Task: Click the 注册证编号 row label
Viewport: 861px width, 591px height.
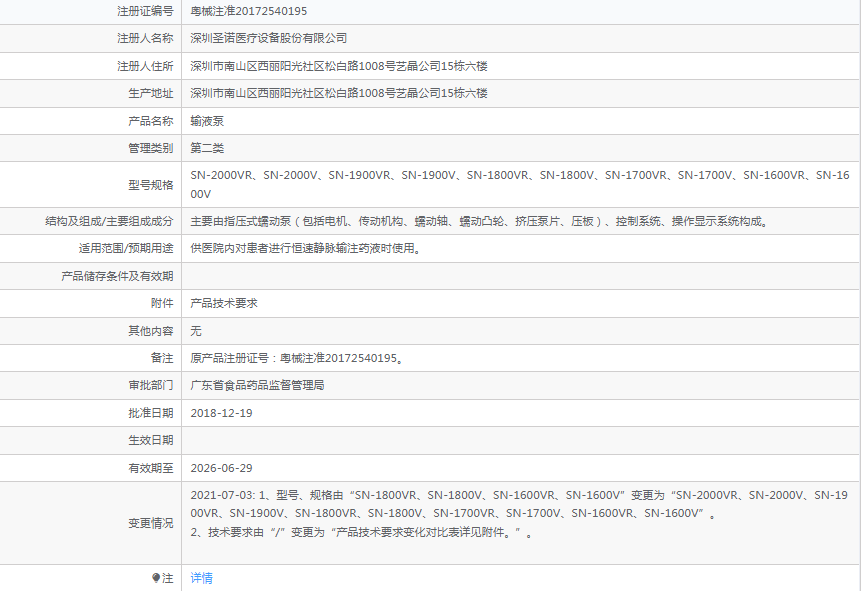Action: click(145, 11)
